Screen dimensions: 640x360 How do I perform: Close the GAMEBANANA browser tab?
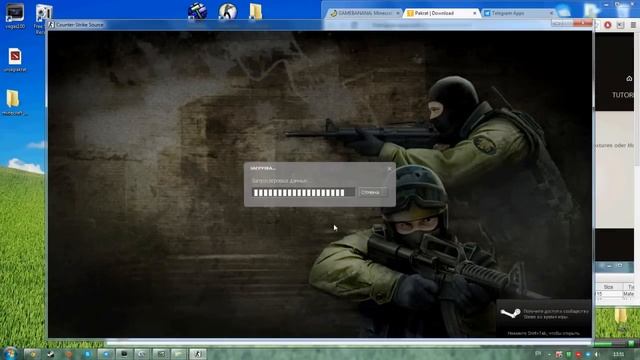398,13
